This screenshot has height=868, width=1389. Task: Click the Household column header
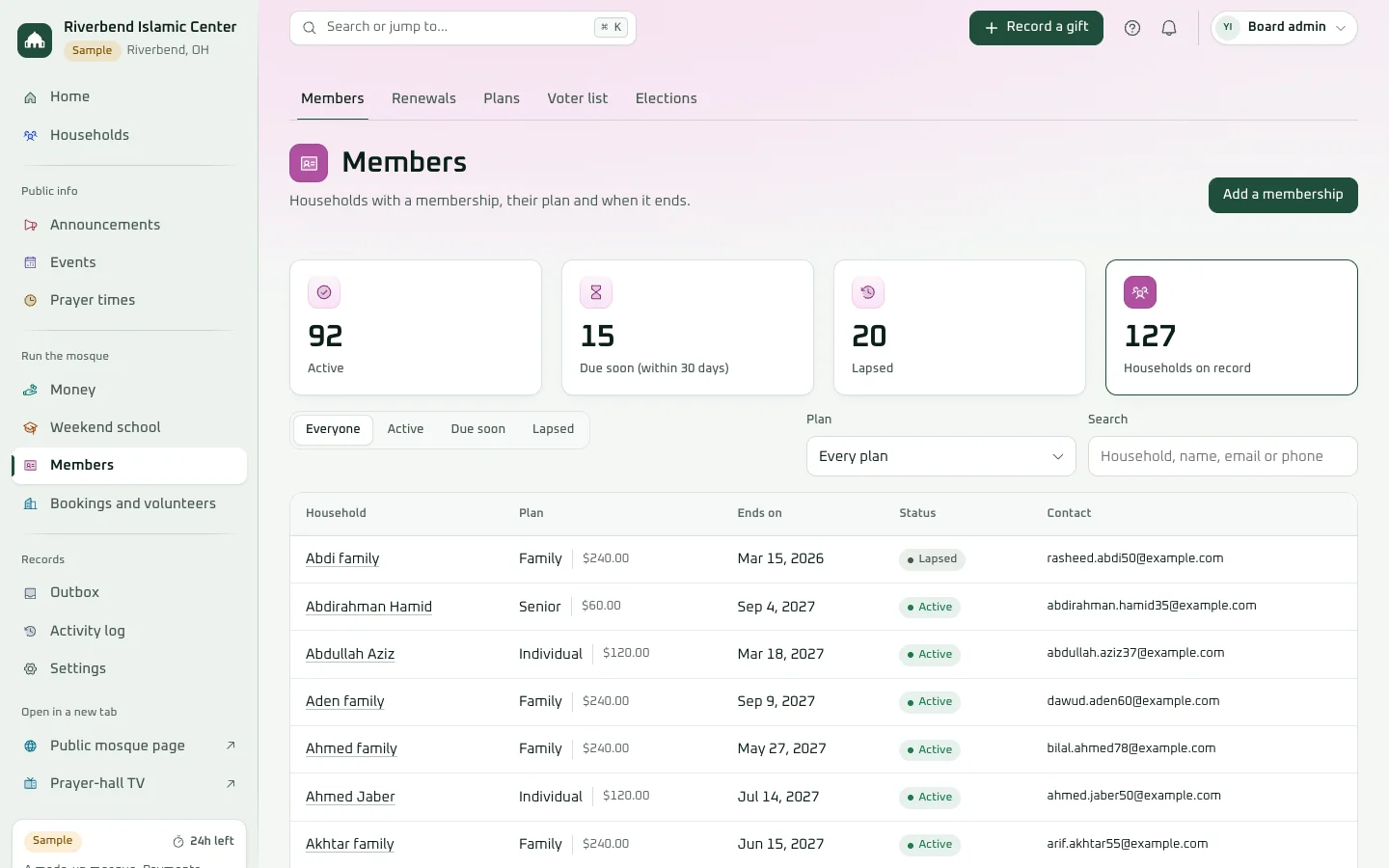click(336, 513)
